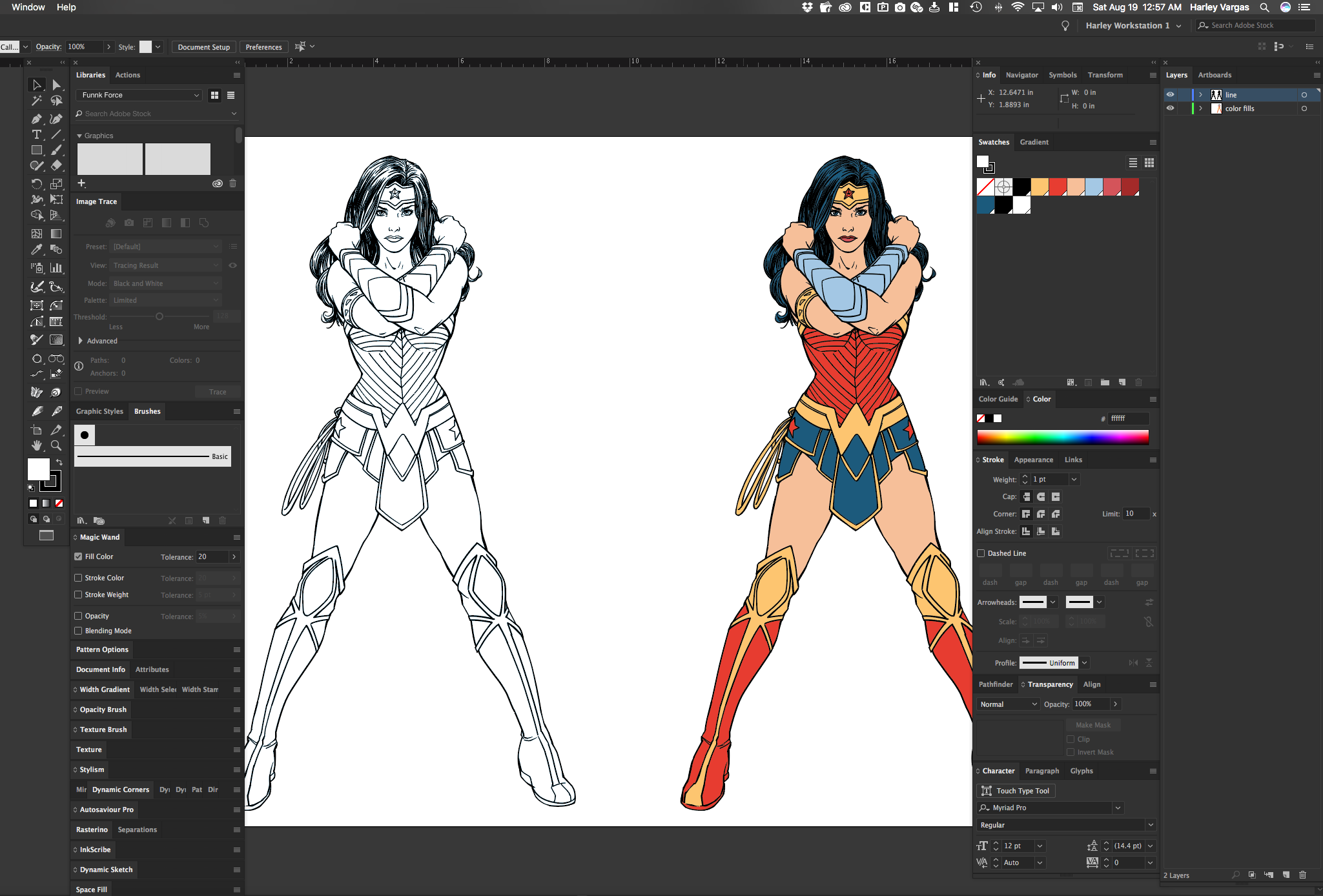This screenshot has width=1323, height=896.
Task: Select the Eyedropper tool
Action: (x=37, y=250)
